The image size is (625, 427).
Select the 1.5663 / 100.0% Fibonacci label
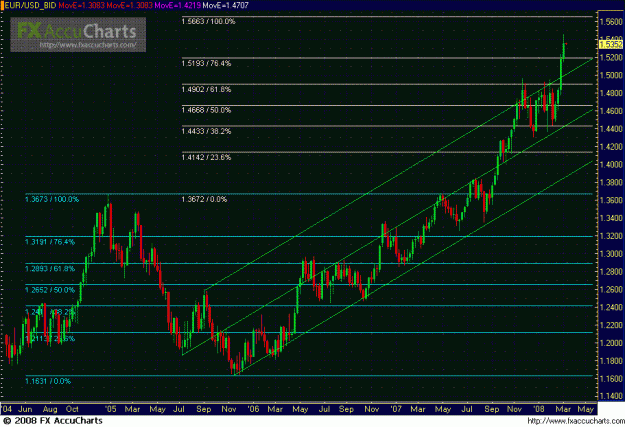coord(208,22)
